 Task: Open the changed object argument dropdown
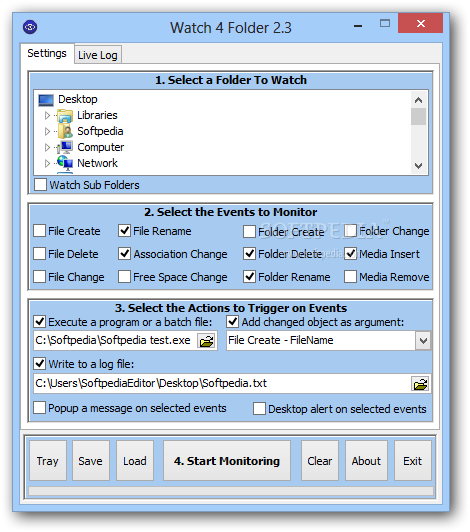click(x=423, y=341)
